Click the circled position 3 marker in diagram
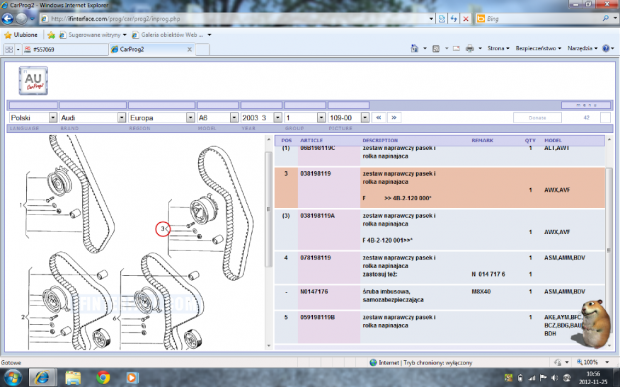 [163, 229]
